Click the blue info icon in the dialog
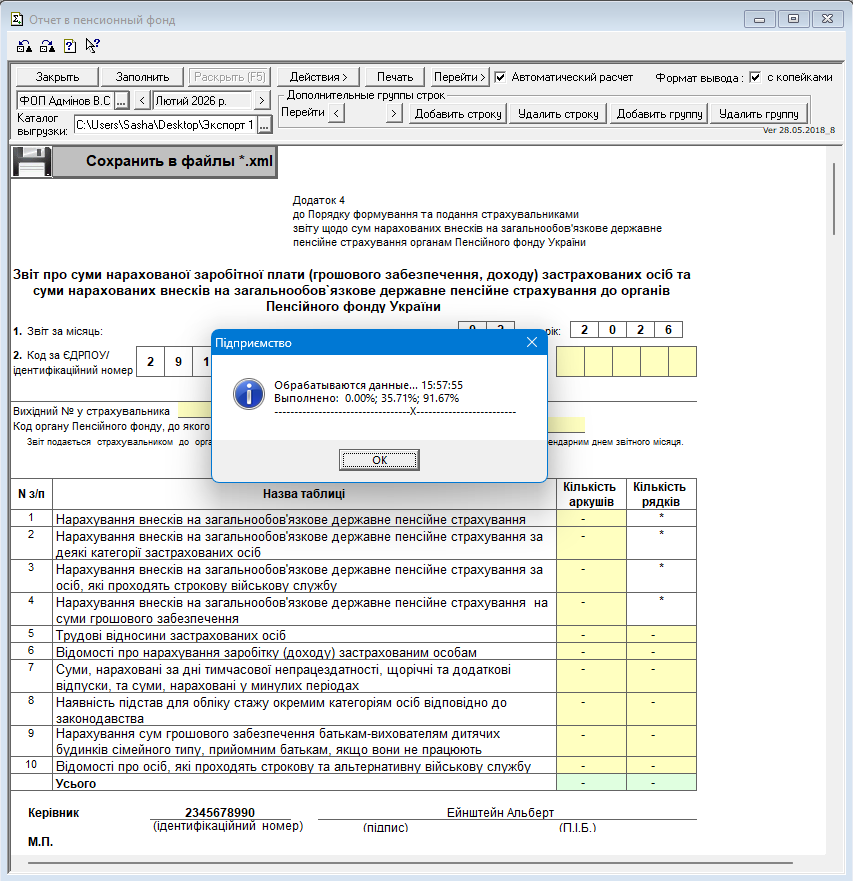 (x=247, y=394)
